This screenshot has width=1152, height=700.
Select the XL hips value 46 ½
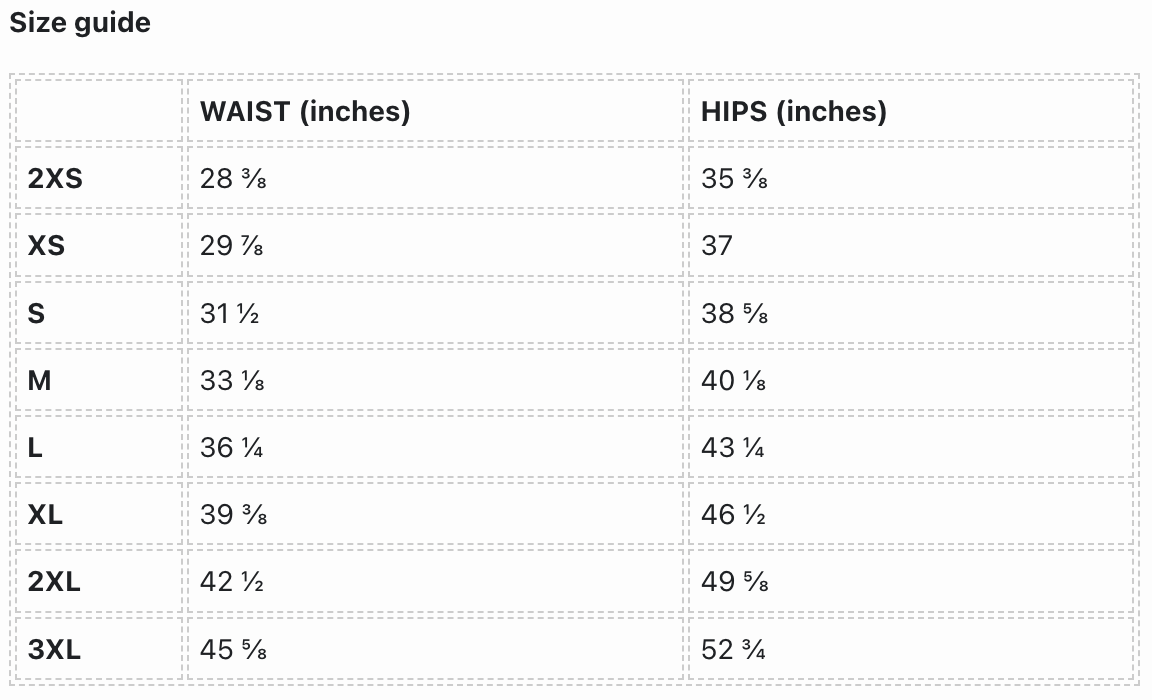(x=734, y=515)
